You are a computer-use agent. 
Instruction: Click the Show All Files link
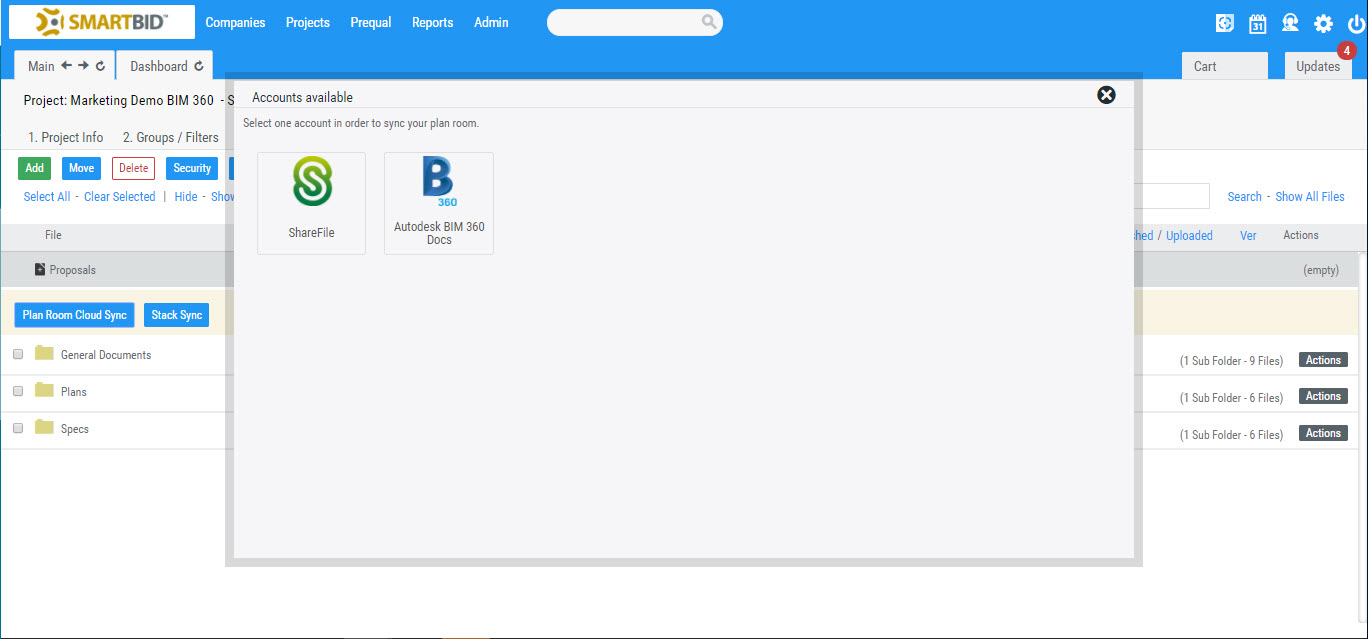(x=1310, y=196)
